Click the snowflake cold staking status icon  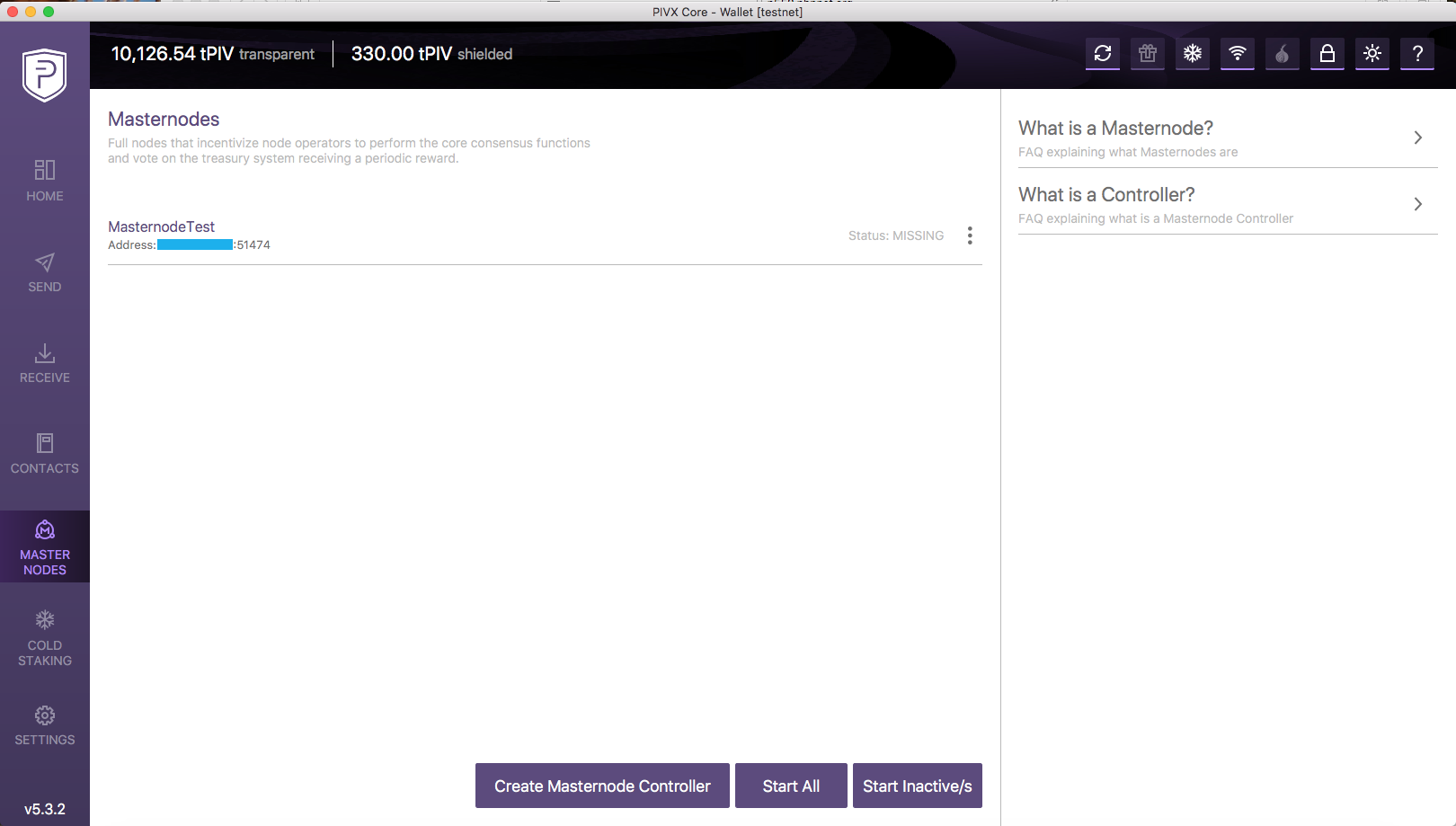coord(1193,54)
